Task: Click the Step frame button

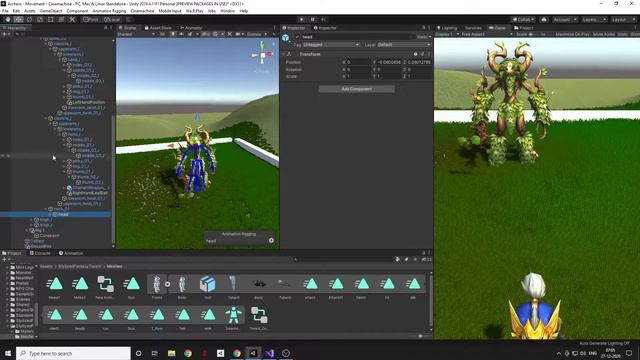Action: pyautogui.click(x=324, y=19)
